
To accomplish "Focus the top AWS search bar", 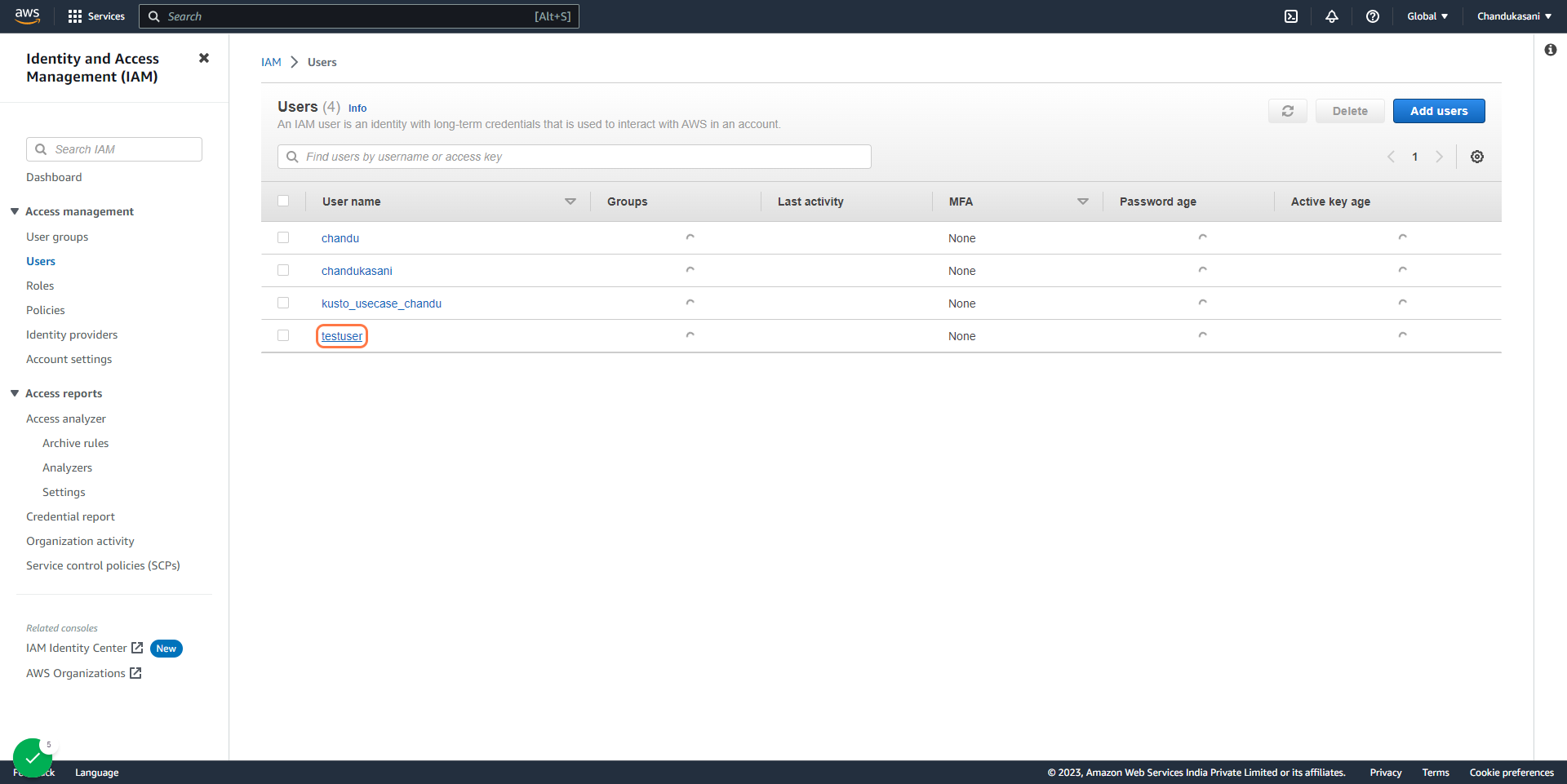I will (x=359, y=16).
